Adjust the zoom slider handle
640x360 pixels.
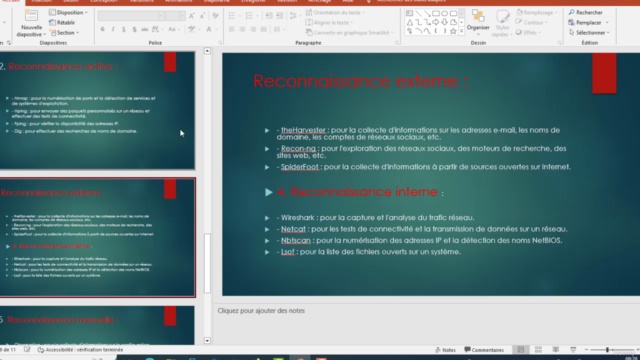pos(607,350)
